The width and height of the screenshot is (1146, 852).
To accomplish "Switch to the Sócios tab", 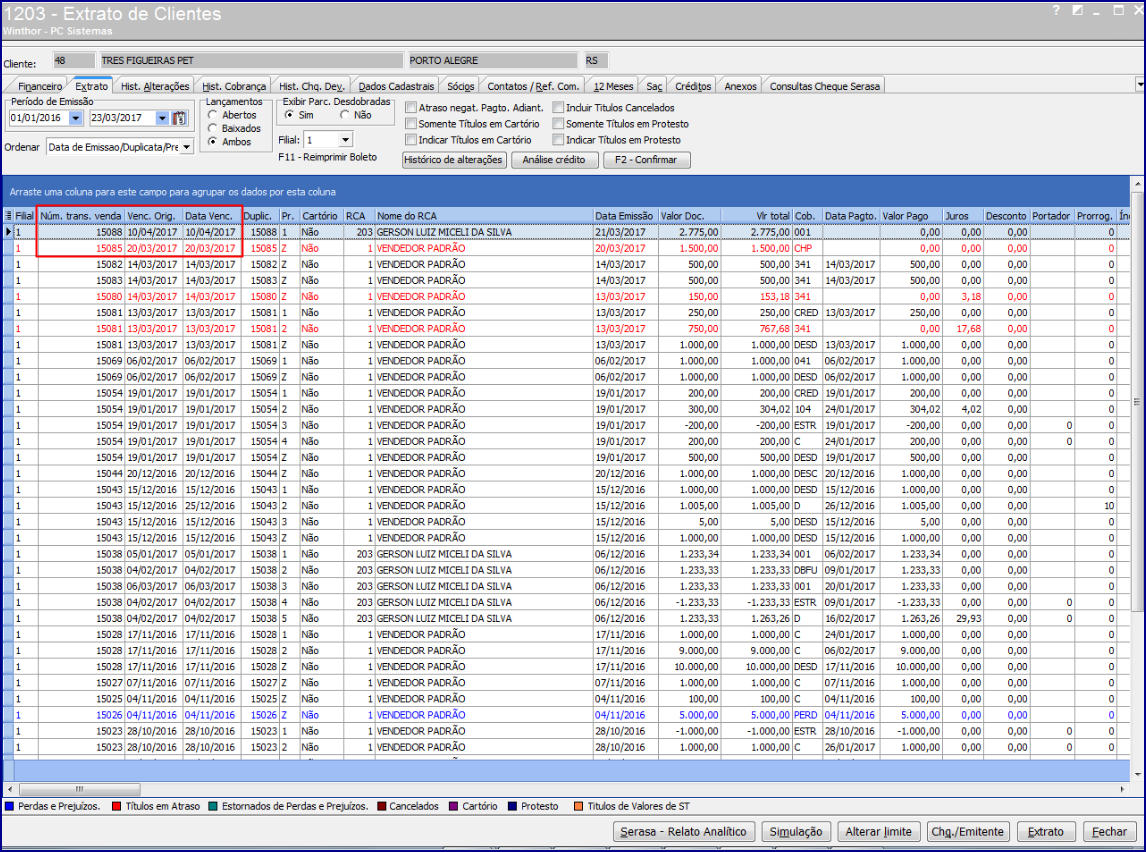I will point(460,86).
